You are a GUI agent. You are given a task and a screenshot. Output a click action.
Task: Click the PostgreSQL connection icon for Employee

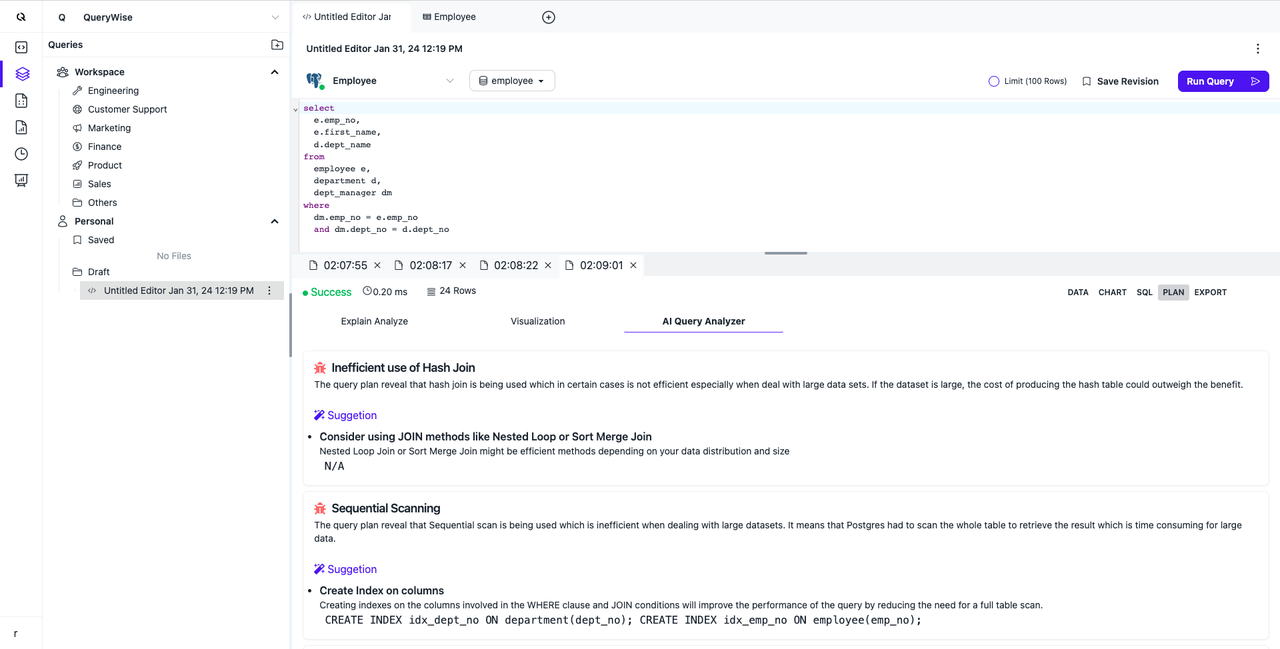point(315,81)
